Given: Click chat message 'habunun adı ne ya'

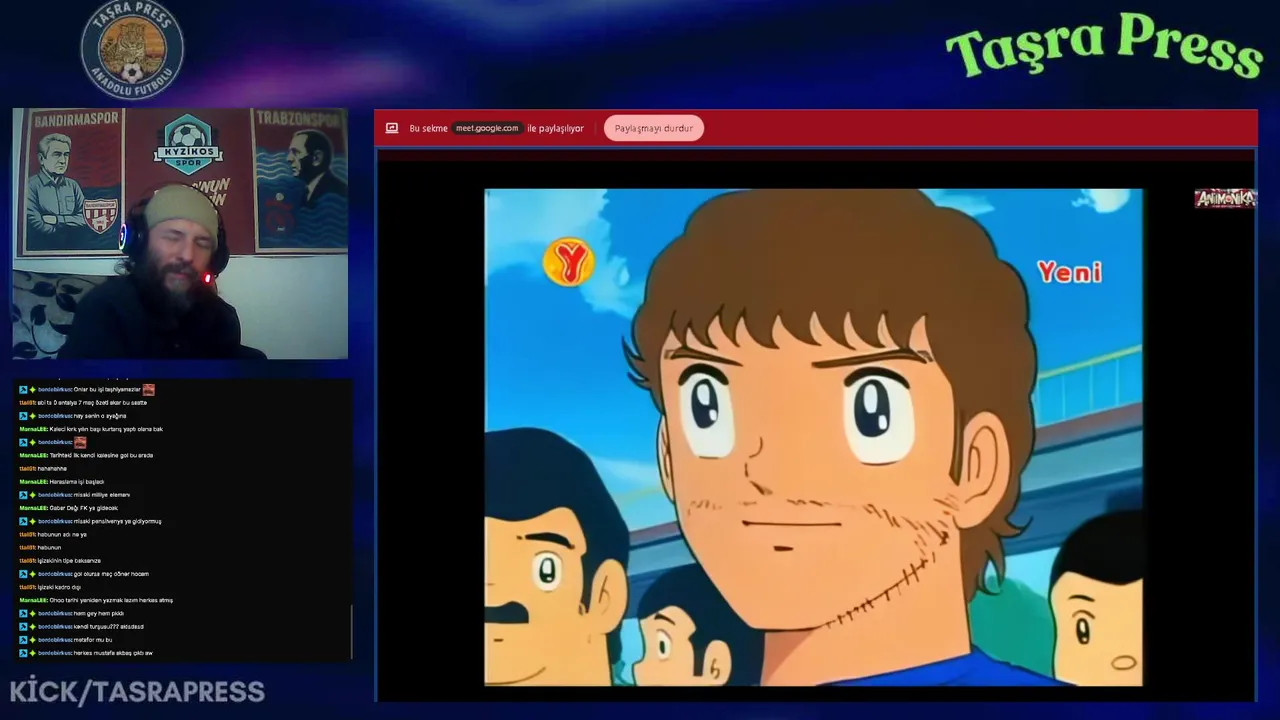Looking at the screenshot, I should [x=62, y=534].
